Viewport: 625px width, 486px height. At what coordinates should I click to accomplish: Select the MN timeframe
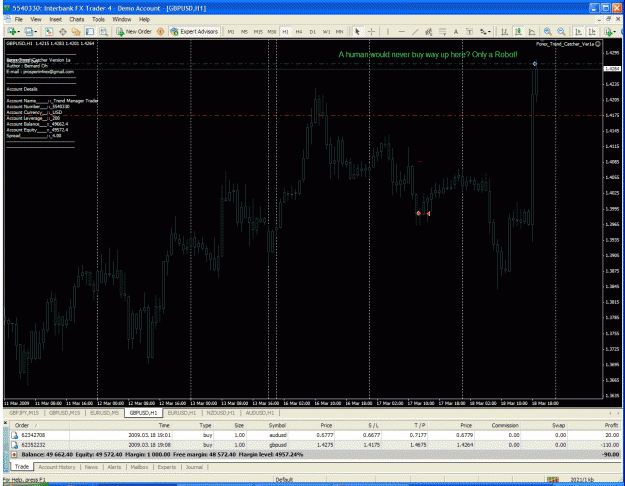(340, 32)
